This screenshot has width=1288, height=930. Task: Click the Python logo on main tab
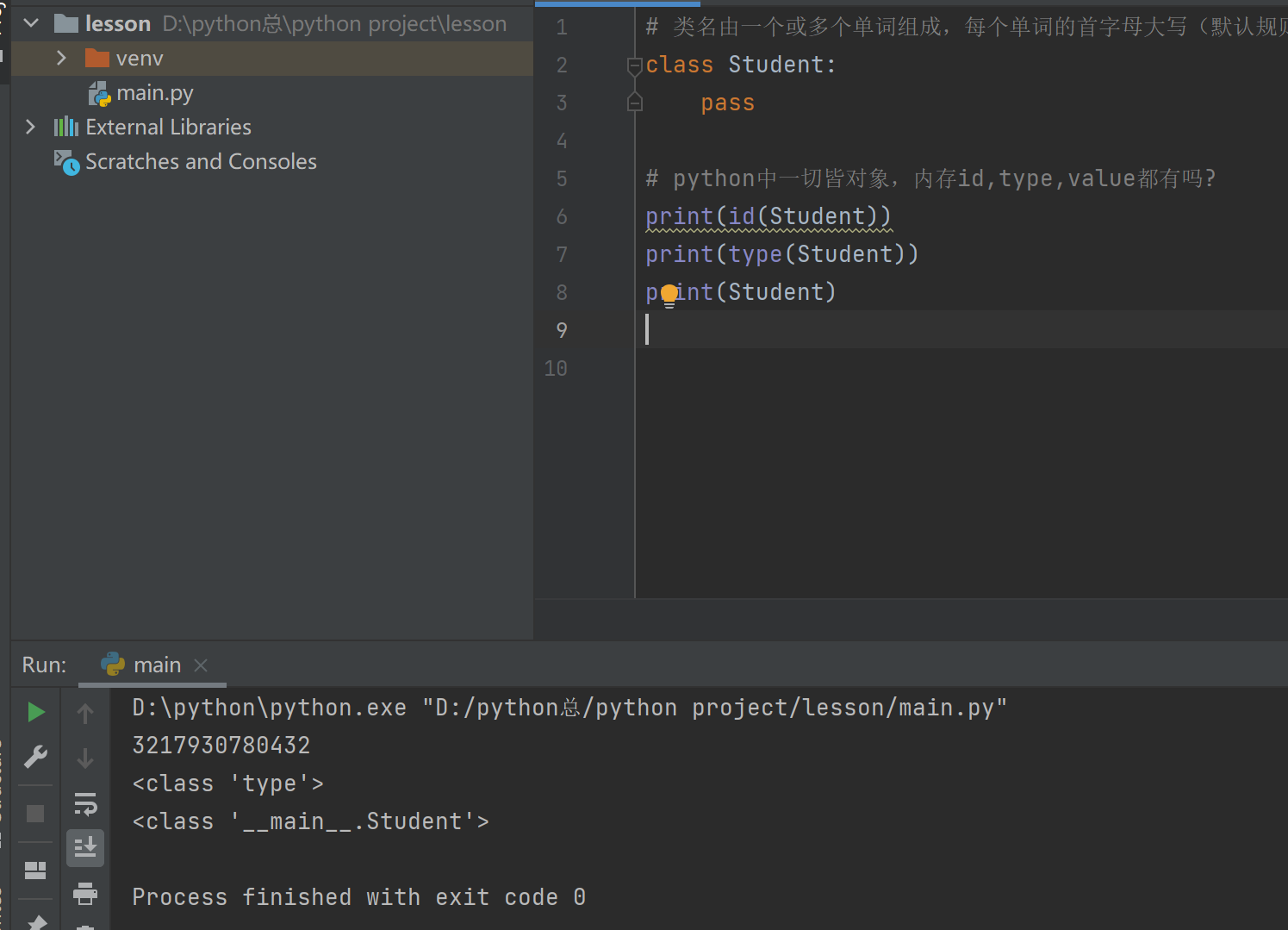coord(113,664)
